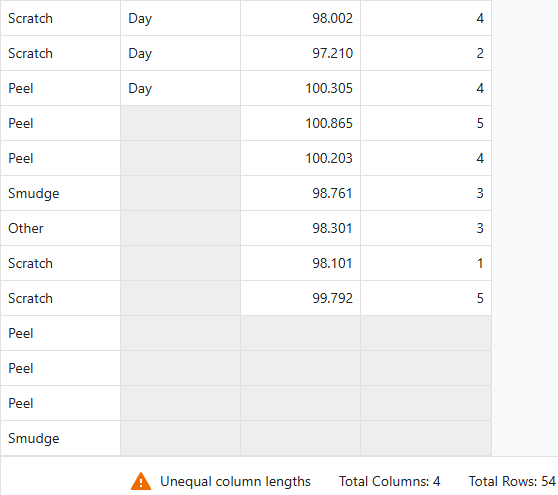Click the cell showing 99.792
This screenshot has width=558, height=495.
[x=300, y=298]
